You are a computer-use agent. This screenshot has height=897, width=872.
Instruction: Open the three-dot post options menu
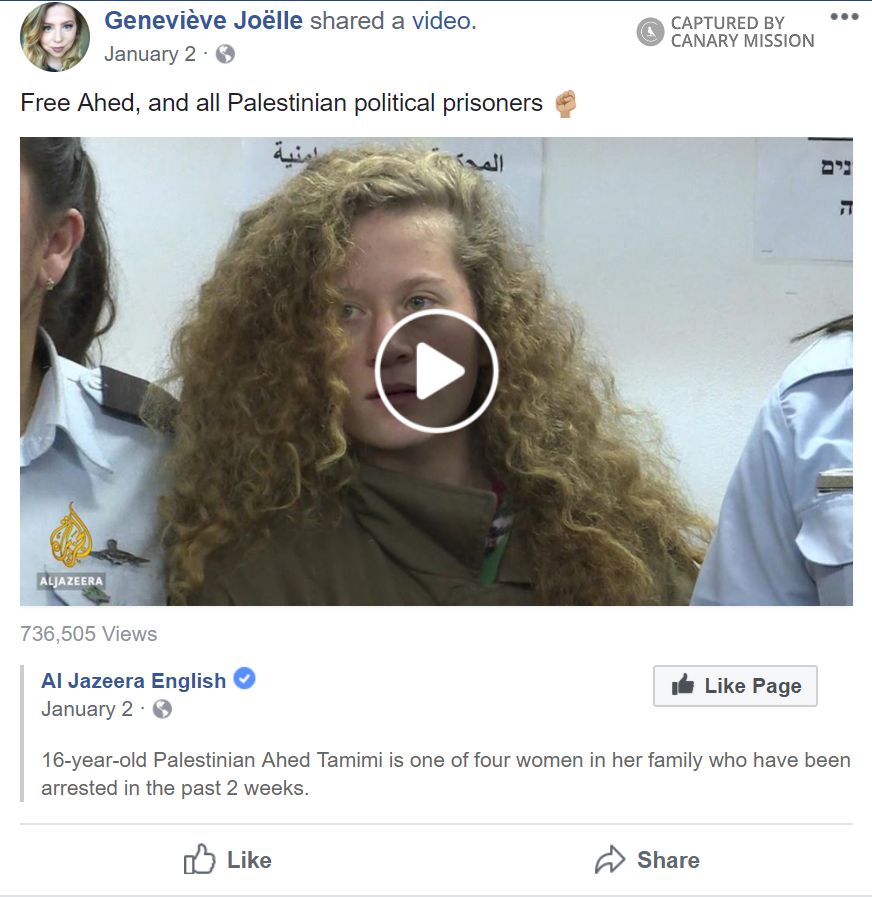844,17
